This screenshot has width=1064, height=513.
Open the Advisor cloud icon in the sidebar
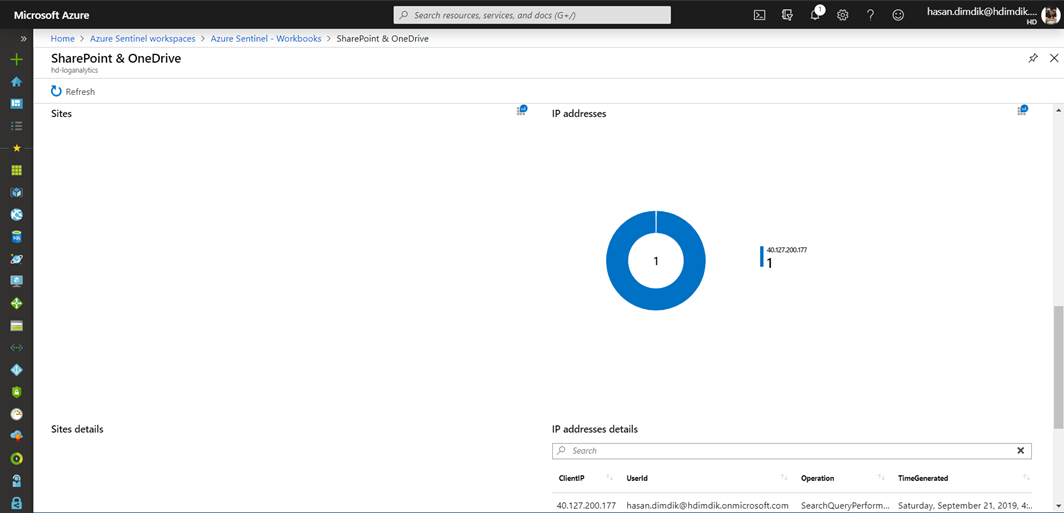[x=17, y=436]
